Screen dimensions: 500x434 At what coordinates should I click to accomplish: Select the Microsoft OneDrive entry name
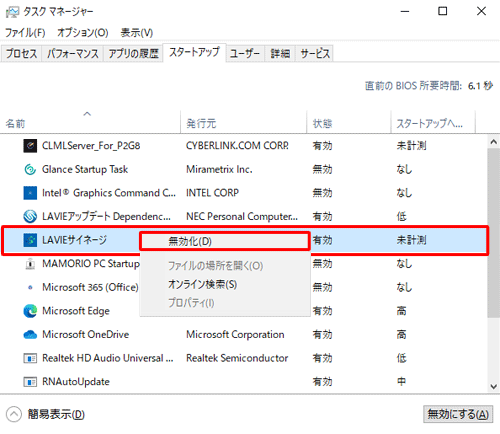pos(86,335)
